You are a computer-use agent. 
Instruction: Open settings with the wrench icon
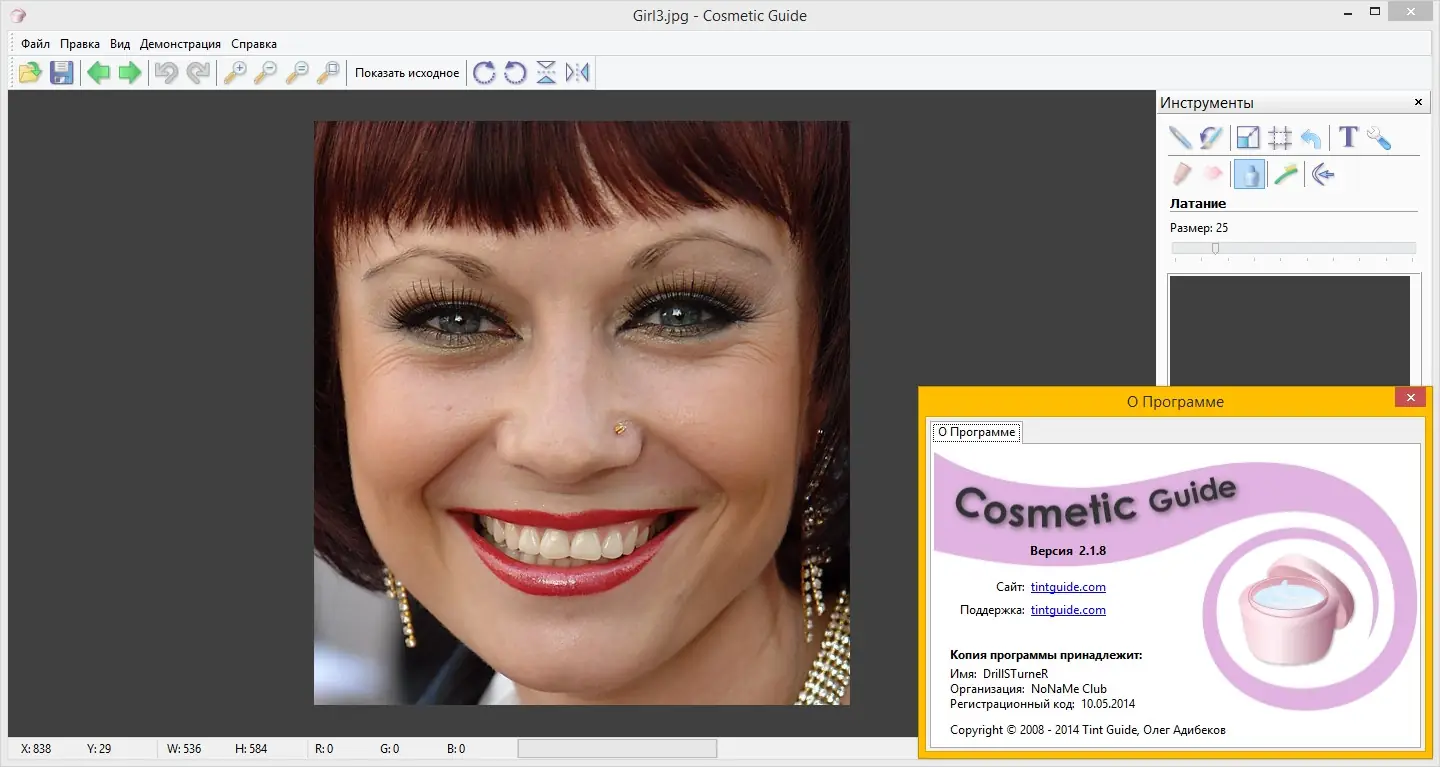point(1379,137)
